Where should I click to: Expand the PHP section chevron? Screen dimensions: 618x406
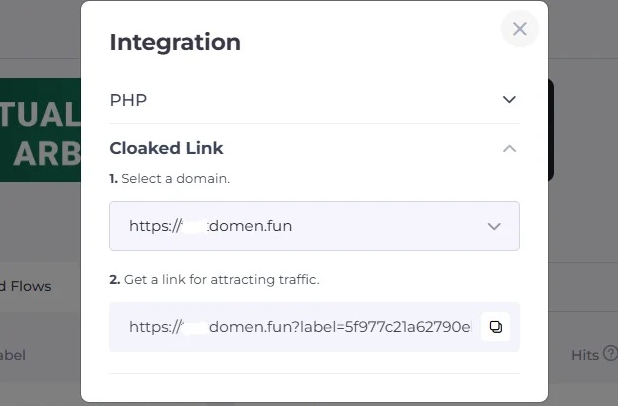pos(509,100)
